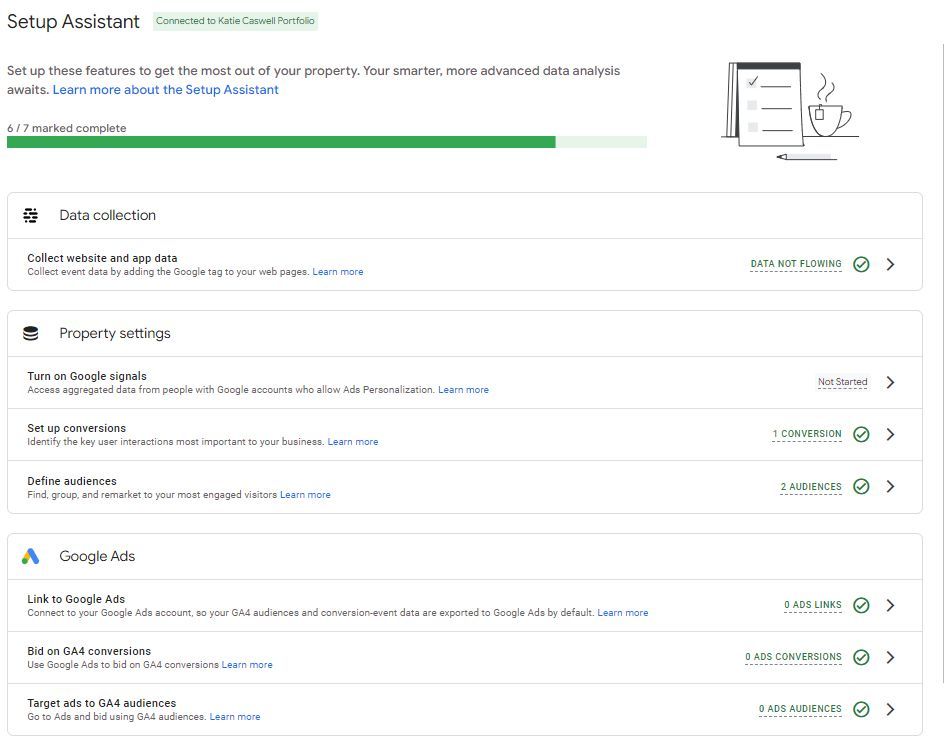This screenshot has height=742, width=944.
Task: Open Learn more about the Setup Assistant link
Action: point(166,90)
